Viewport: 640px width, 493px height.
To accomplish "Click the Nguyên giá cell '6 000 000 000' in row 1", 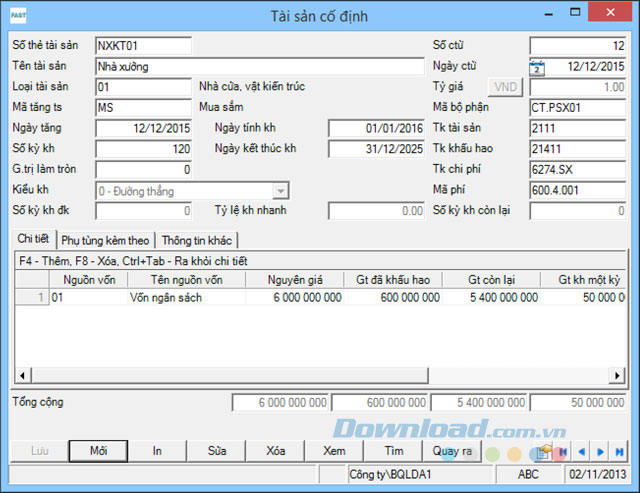I will click(295, 297).
